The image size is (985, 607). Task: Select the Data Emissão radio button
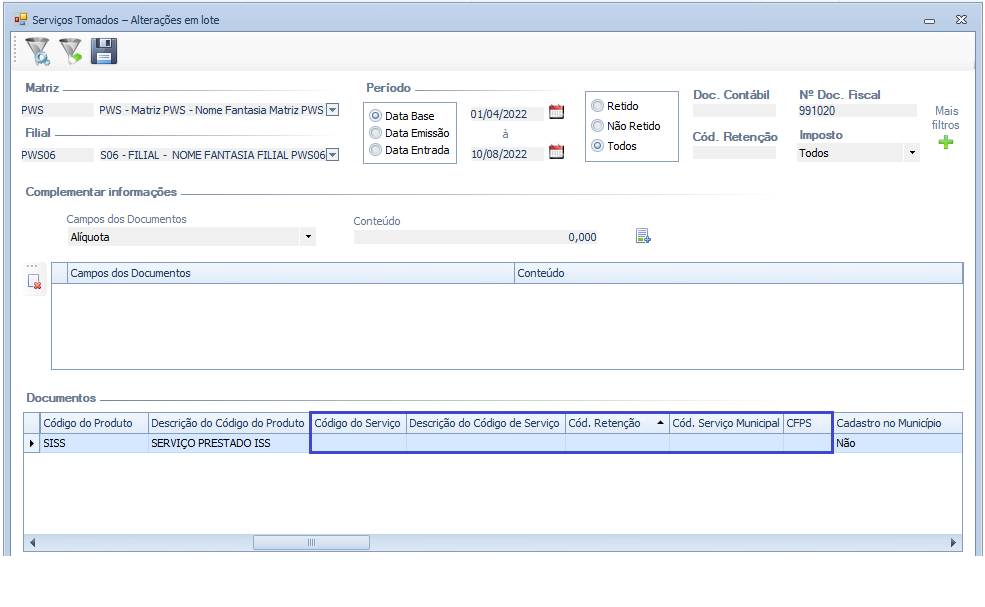[376, 133]
